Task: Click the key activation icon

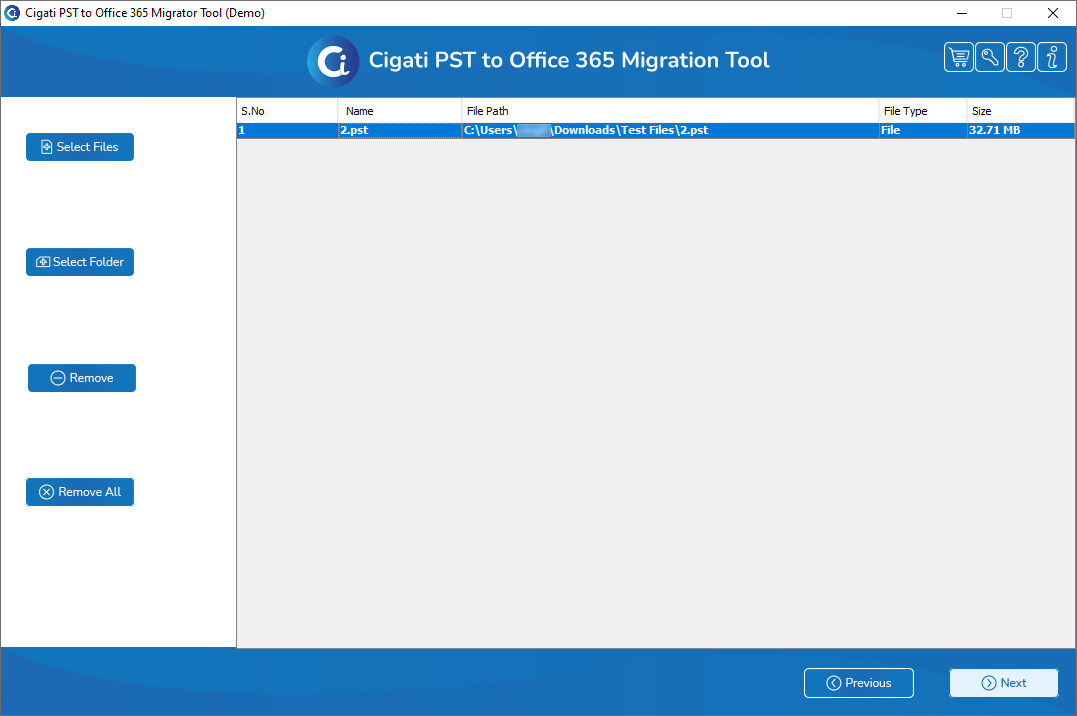Action: [x=990, y=57]
